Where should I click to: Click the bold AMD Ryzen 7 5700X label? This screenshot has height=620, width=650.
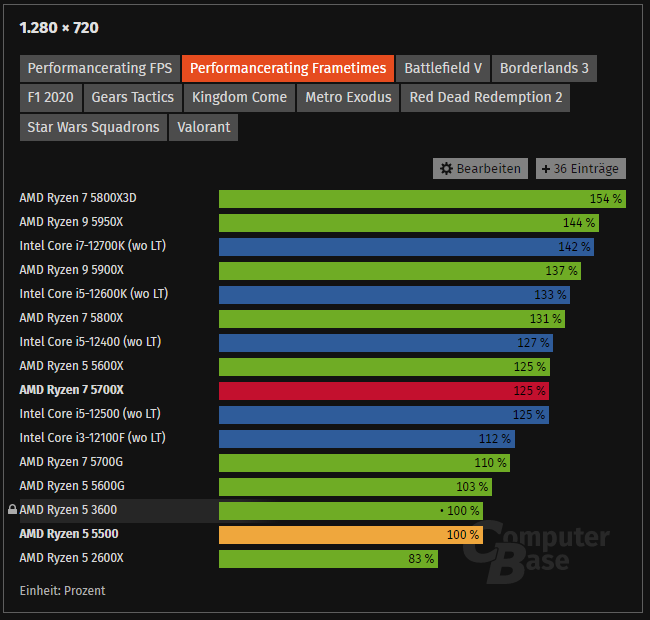[72, 390]
